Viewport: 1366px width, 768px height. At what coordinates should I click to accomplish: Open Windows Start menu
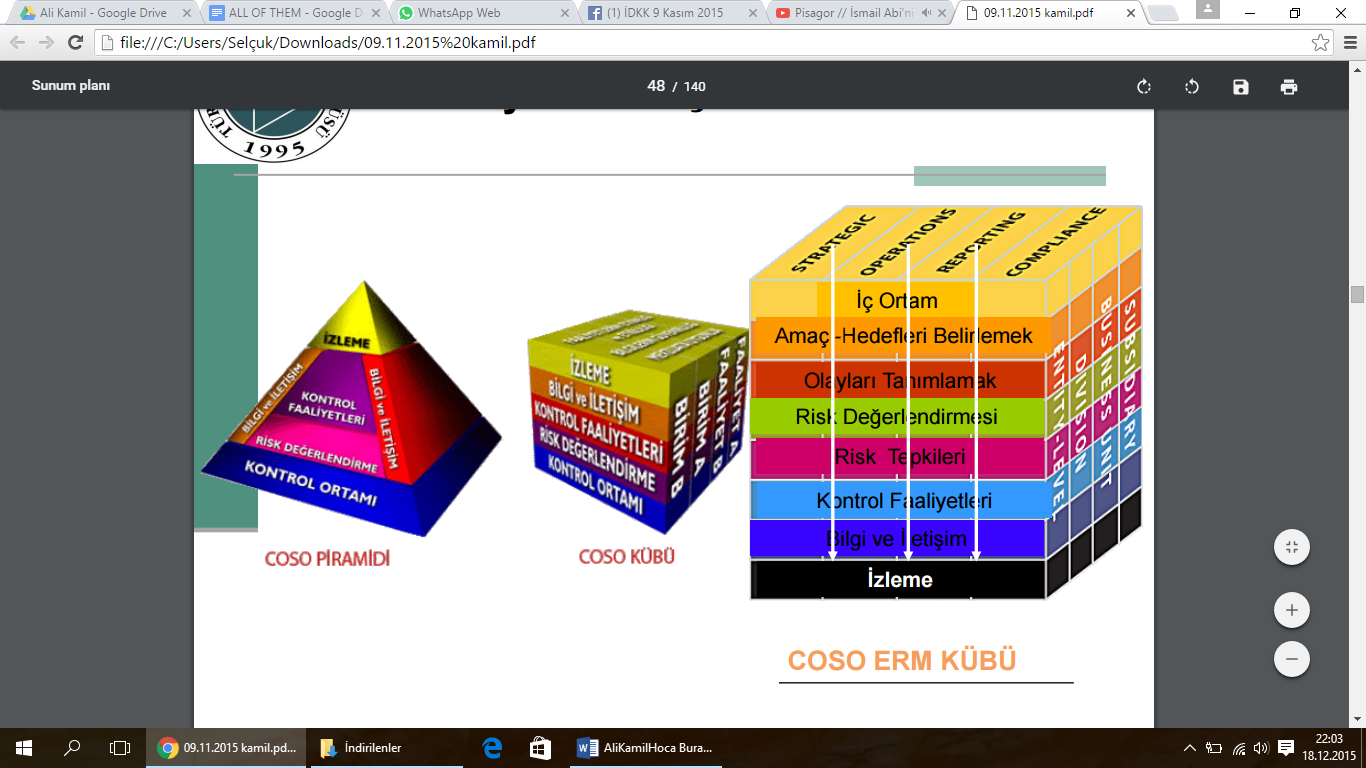(x=24, y=747)
